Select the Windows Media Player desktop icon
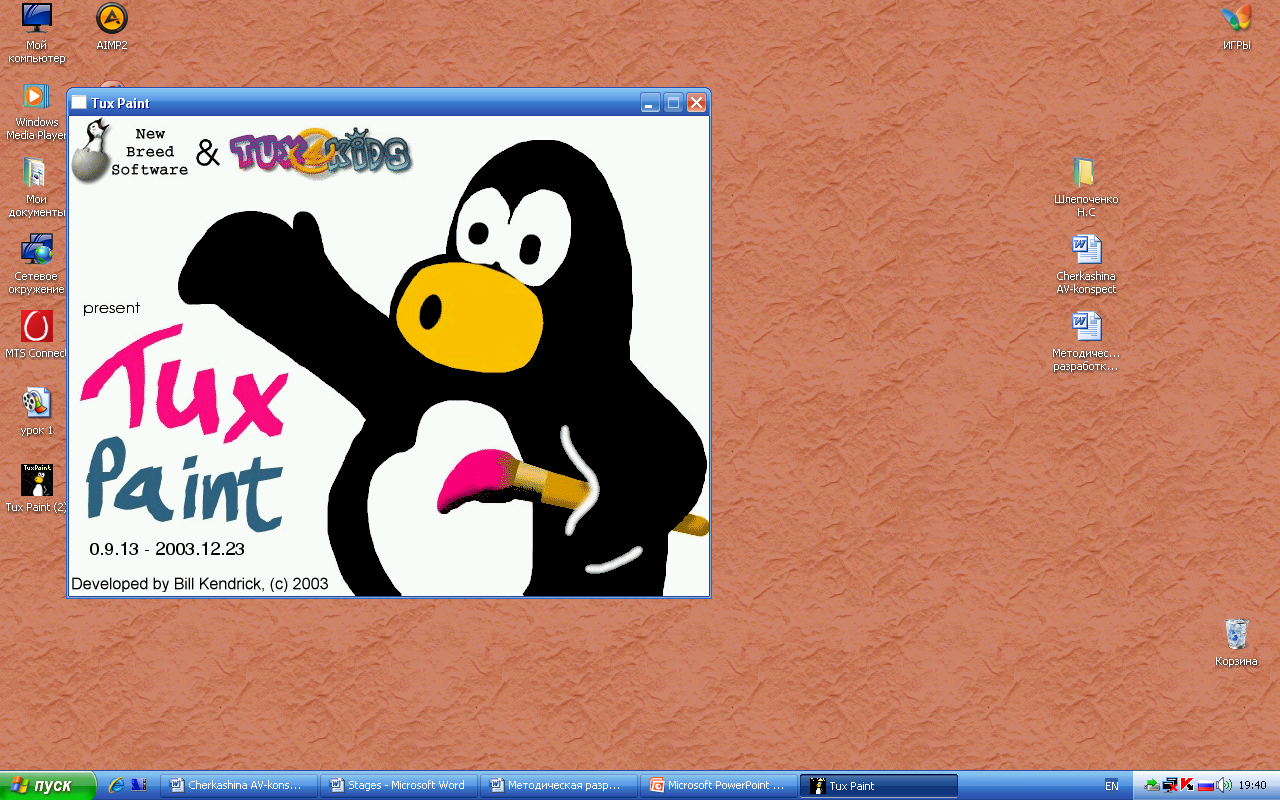This screenshot has width=1280, height=800. coord(37,112)
